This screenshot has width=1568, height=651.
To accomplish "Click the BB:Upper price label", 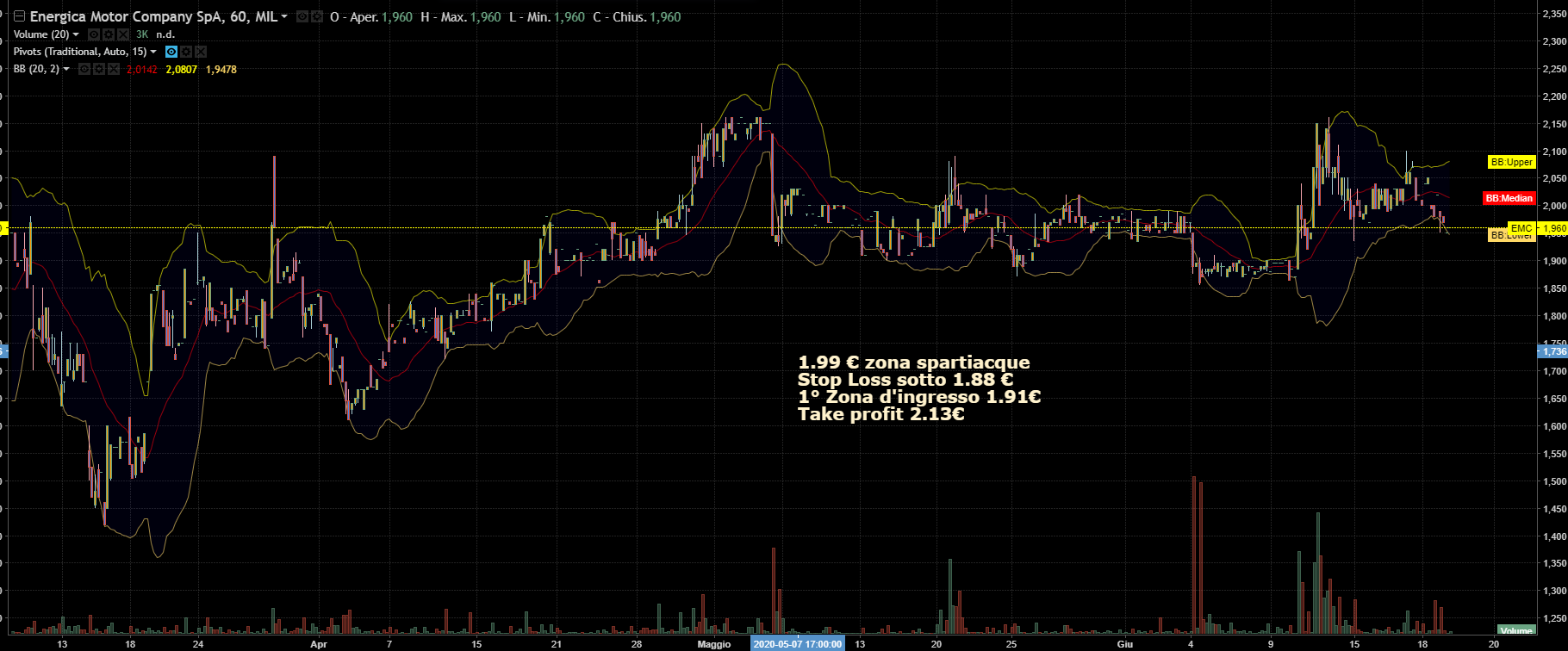I will tap(1511, 162).
